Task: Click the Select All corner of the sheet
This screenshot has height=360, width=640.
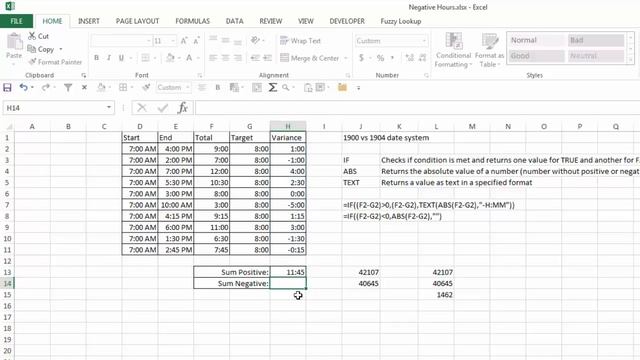Action: click(x=8, y=127)
